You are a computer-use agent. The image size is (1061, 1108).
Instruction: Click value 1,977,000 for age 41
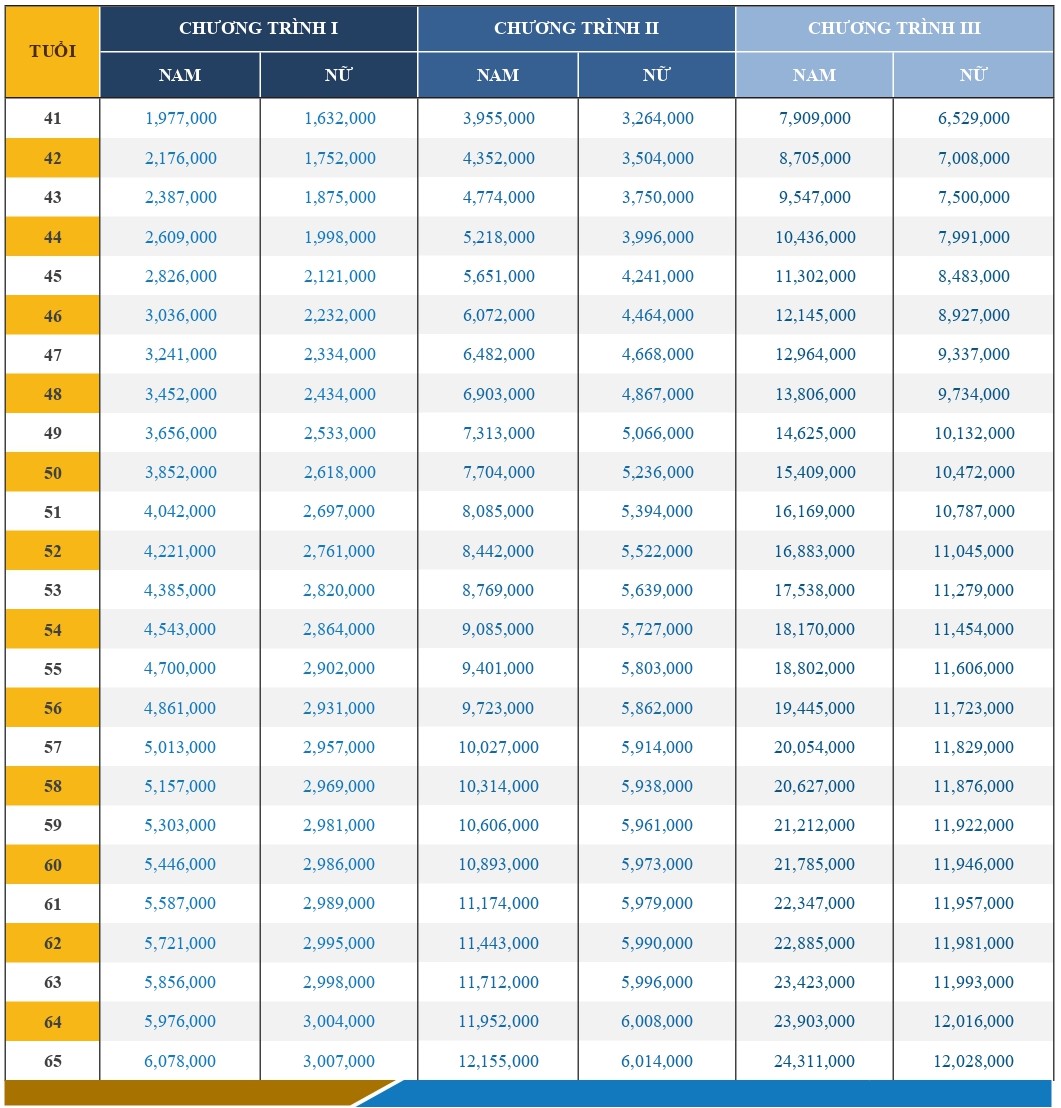(181, 118)
